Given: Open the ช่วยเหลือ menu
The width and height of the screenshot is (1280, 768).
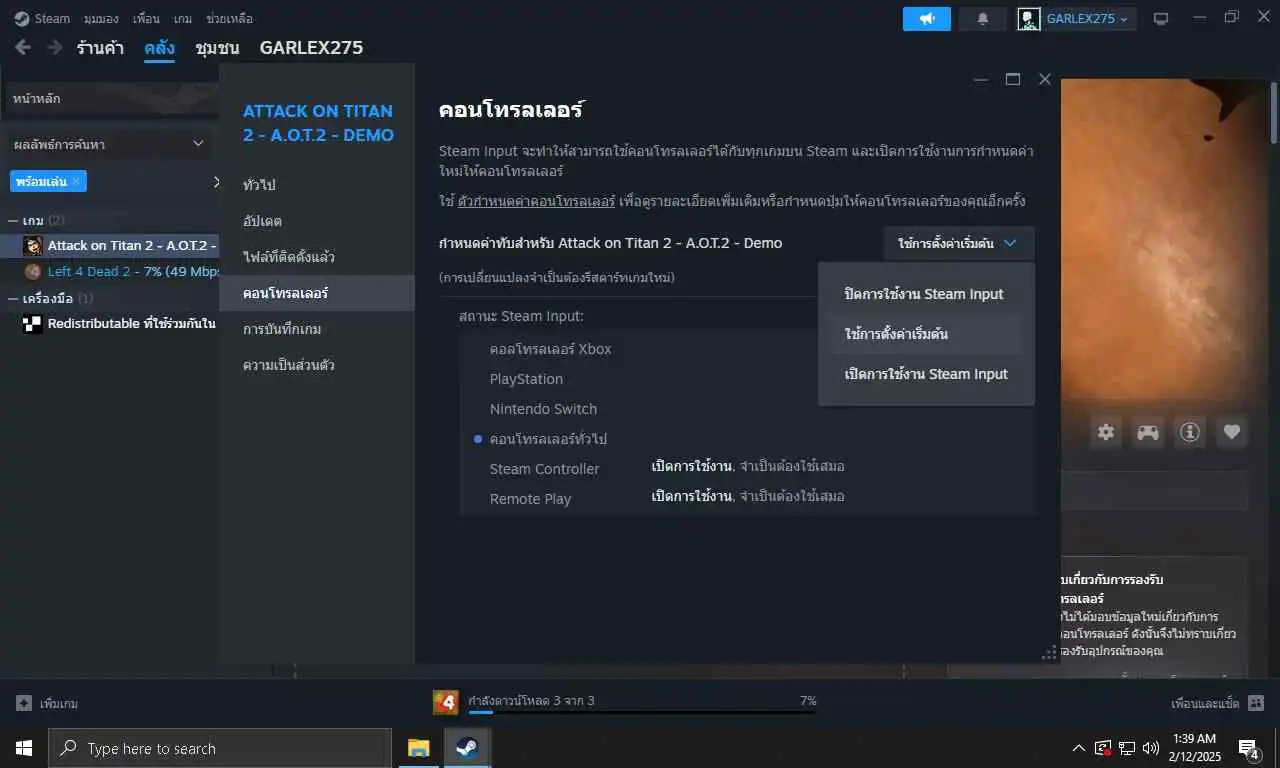Looking at the screenshot, I should click(229, 18).
